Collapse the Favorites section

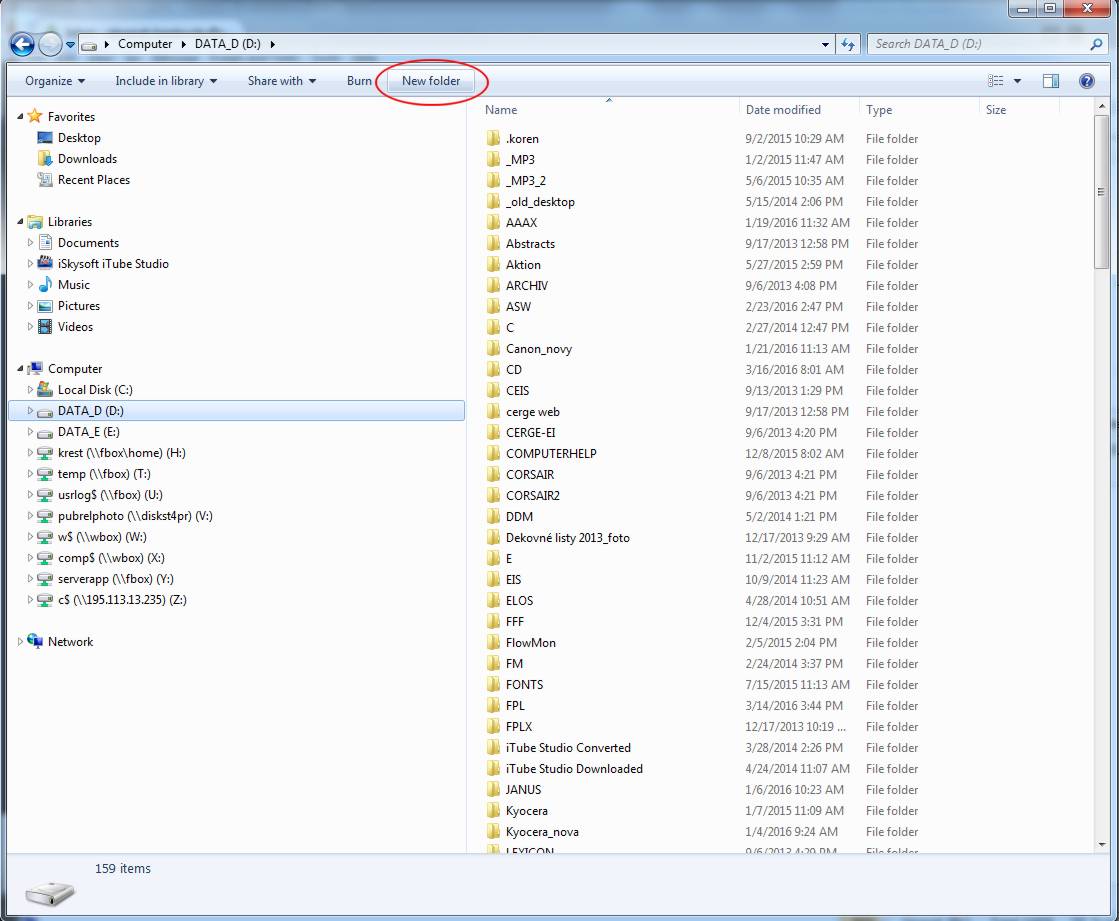tap(21, 117)
